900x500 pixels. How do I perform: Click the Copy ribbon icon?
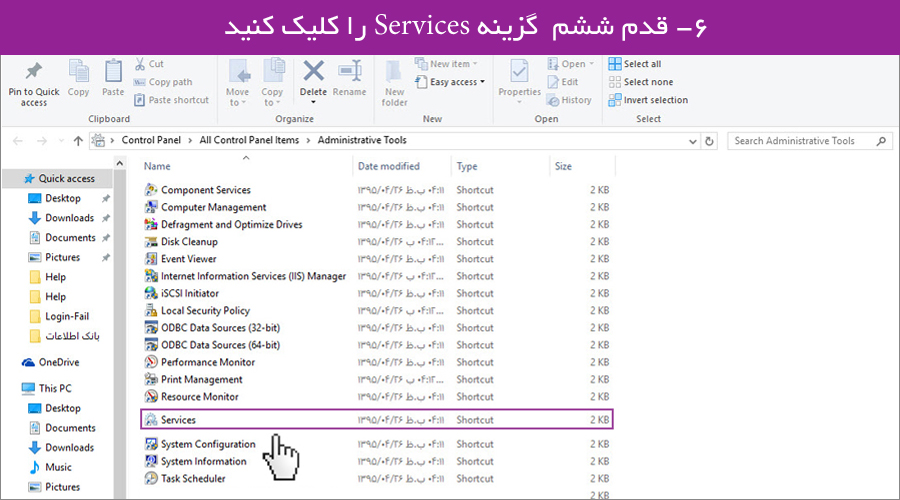tap(78, 72)
